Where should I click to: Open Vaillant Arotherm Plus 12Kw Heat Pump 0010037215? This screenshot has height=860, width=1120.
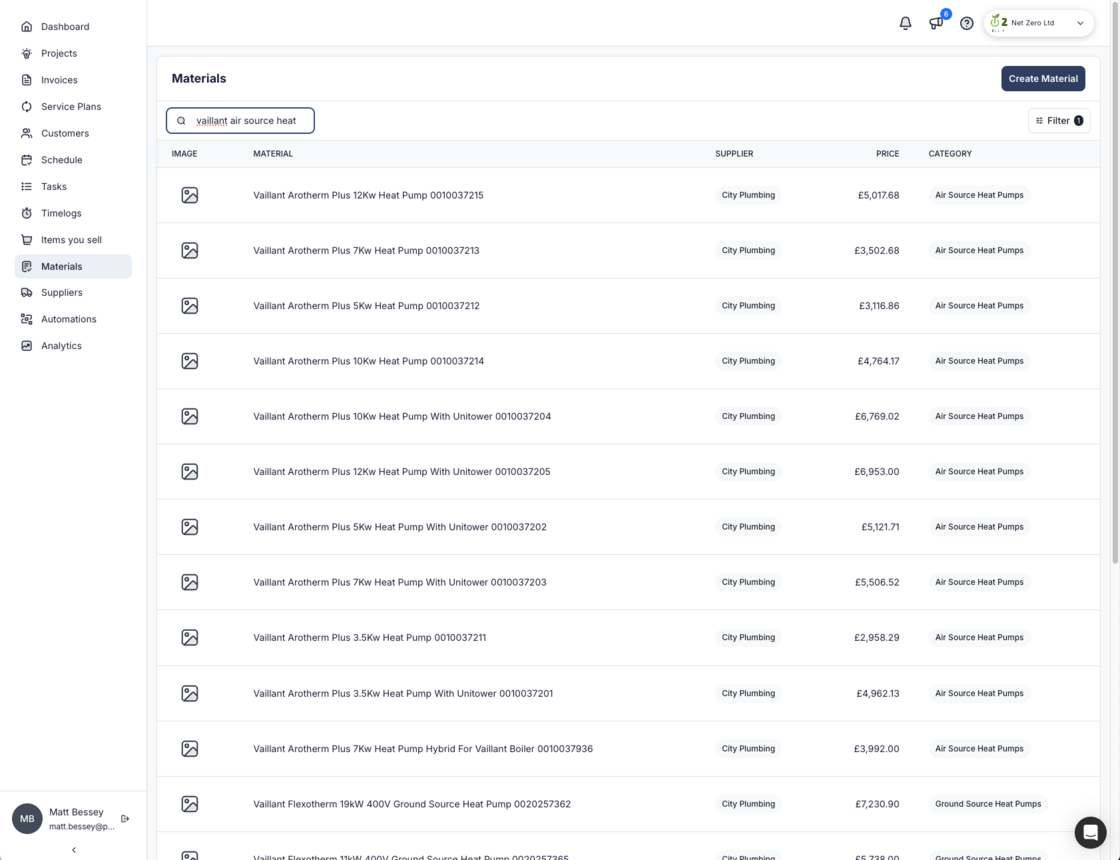click(368, 195)
